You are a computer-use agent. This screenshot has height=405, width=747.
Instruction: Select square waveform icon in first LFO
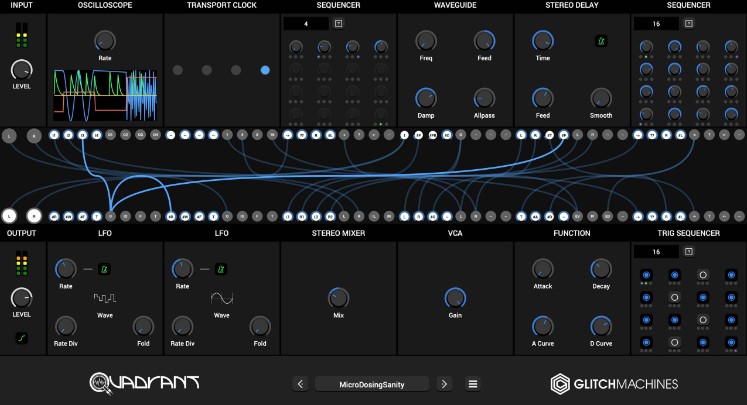point(105,298)
